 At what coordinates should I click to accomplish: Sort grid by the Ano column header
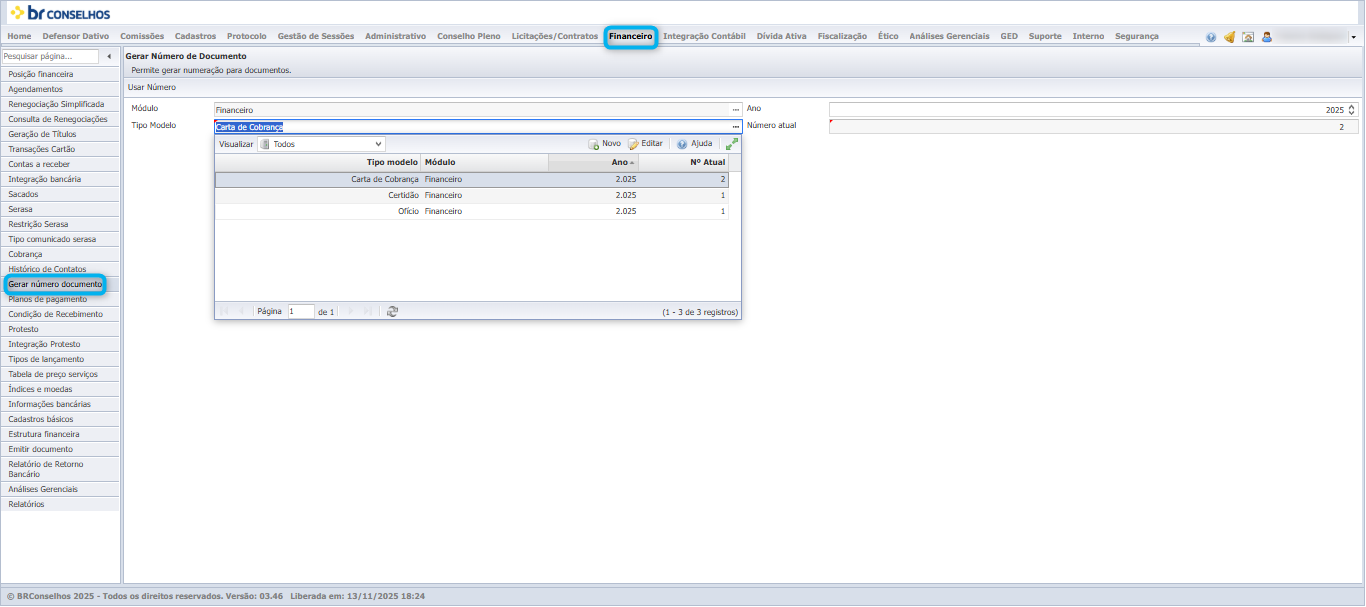coord(593,162)
